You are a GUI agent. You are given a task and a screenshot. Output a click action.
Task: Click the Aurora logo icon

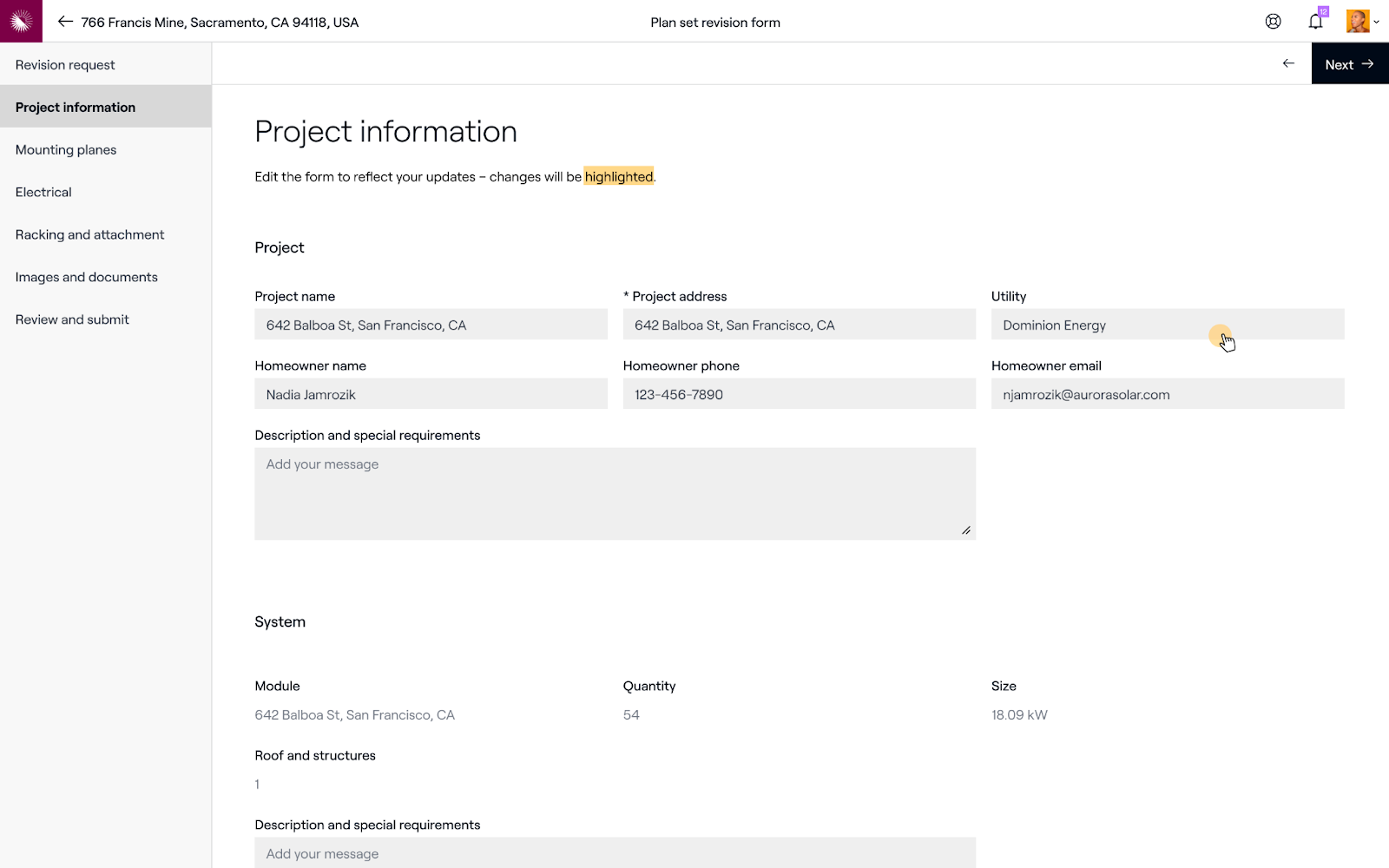[x=21, y=21]
